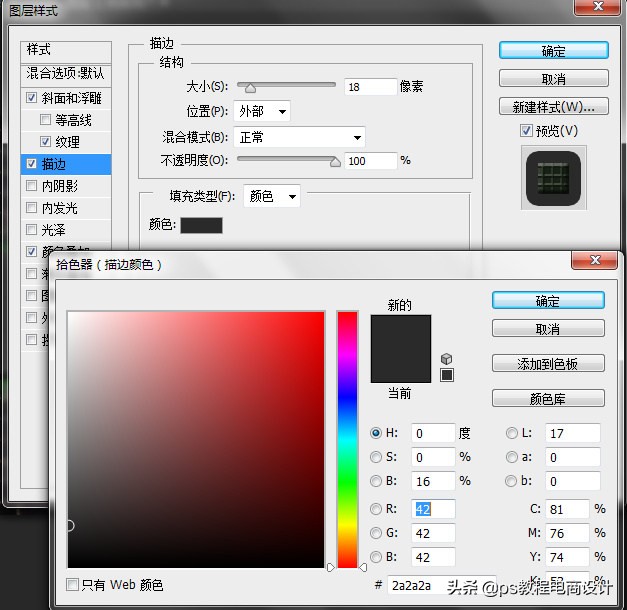
Task: Select the R: radio button
Action: (x=375, y=509)
